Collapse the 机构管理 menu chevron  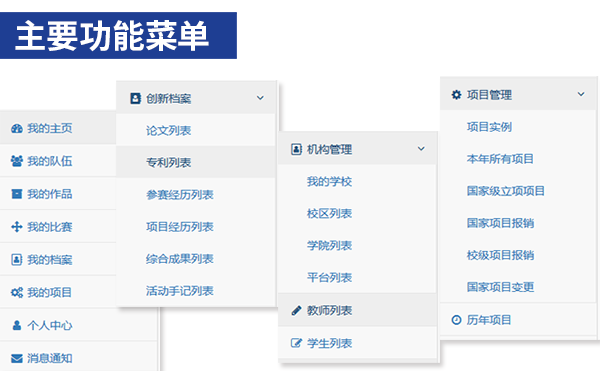[x=421, y=149]
